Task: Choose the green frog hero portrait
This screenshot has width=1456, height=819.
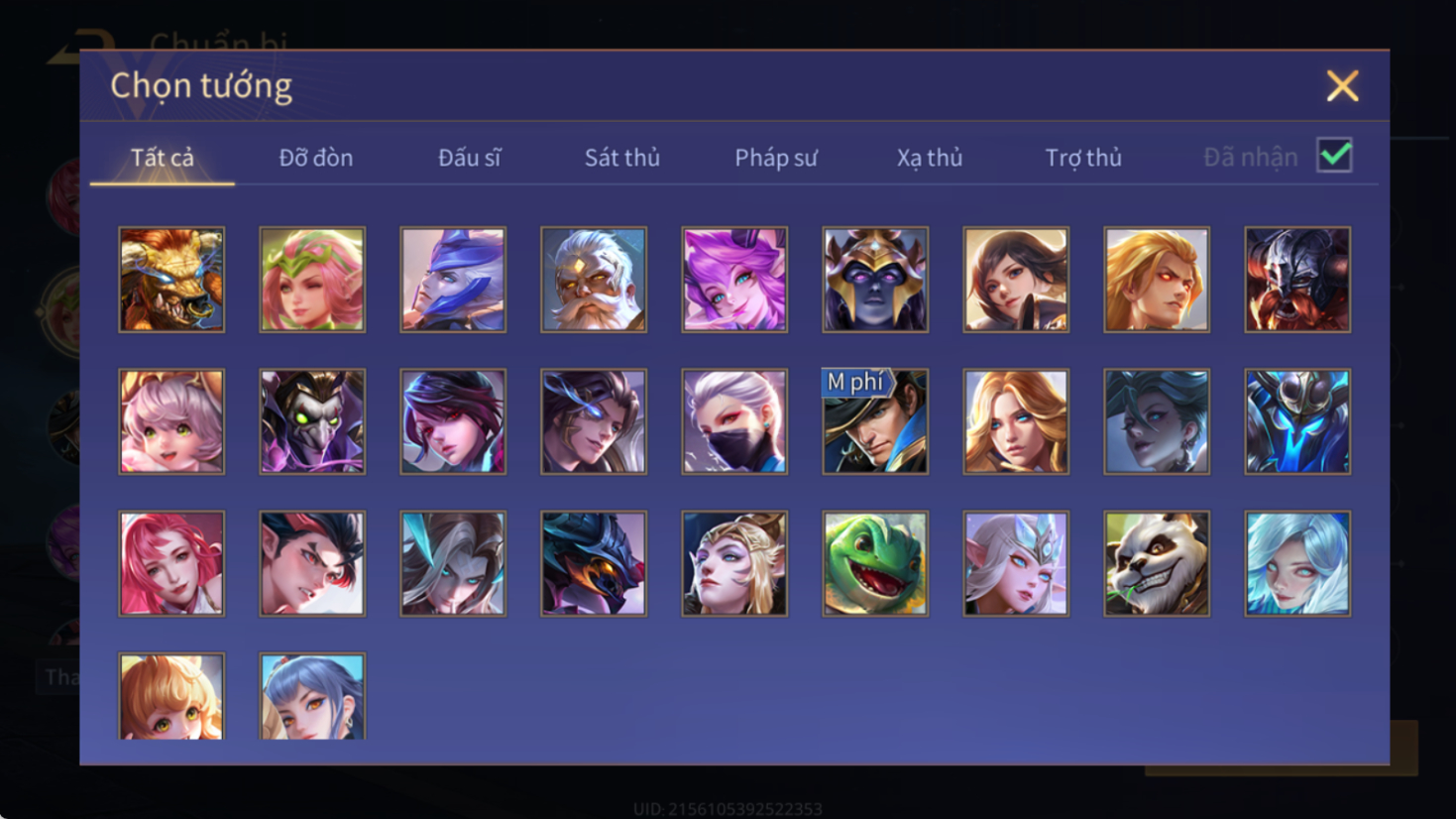Action: [875, 563]
